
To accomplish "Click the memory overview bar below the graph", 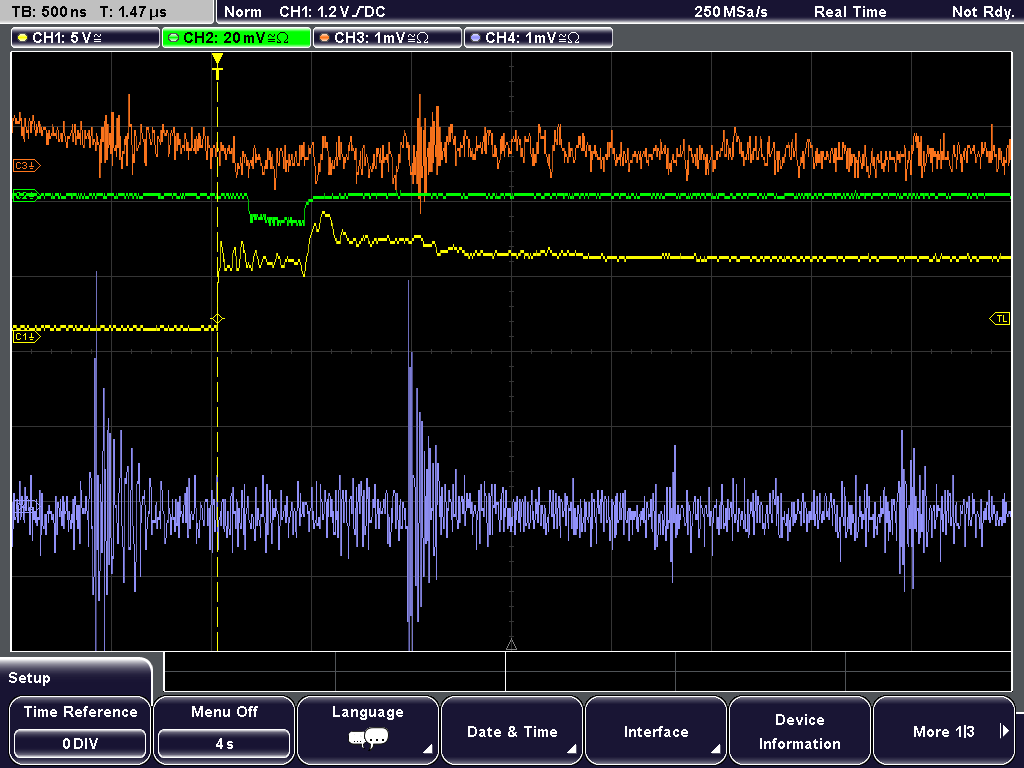I will click(x=588, y=671).
